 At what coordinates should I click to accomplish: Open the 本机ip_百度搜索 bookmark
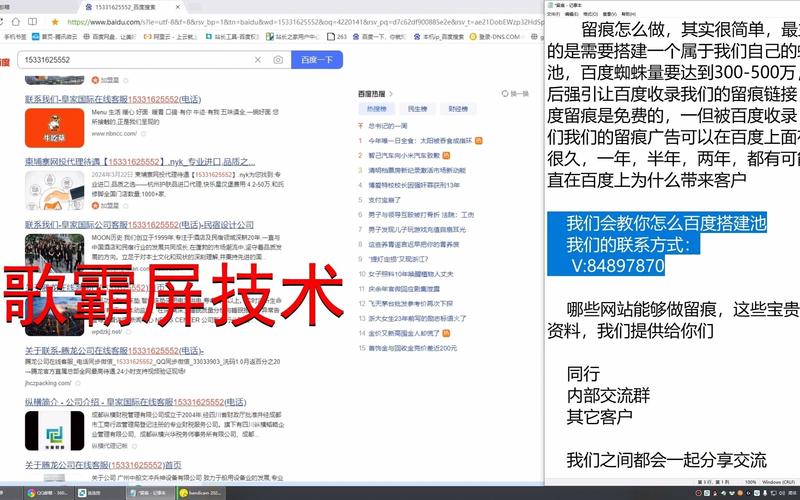[x=439, y=37]
